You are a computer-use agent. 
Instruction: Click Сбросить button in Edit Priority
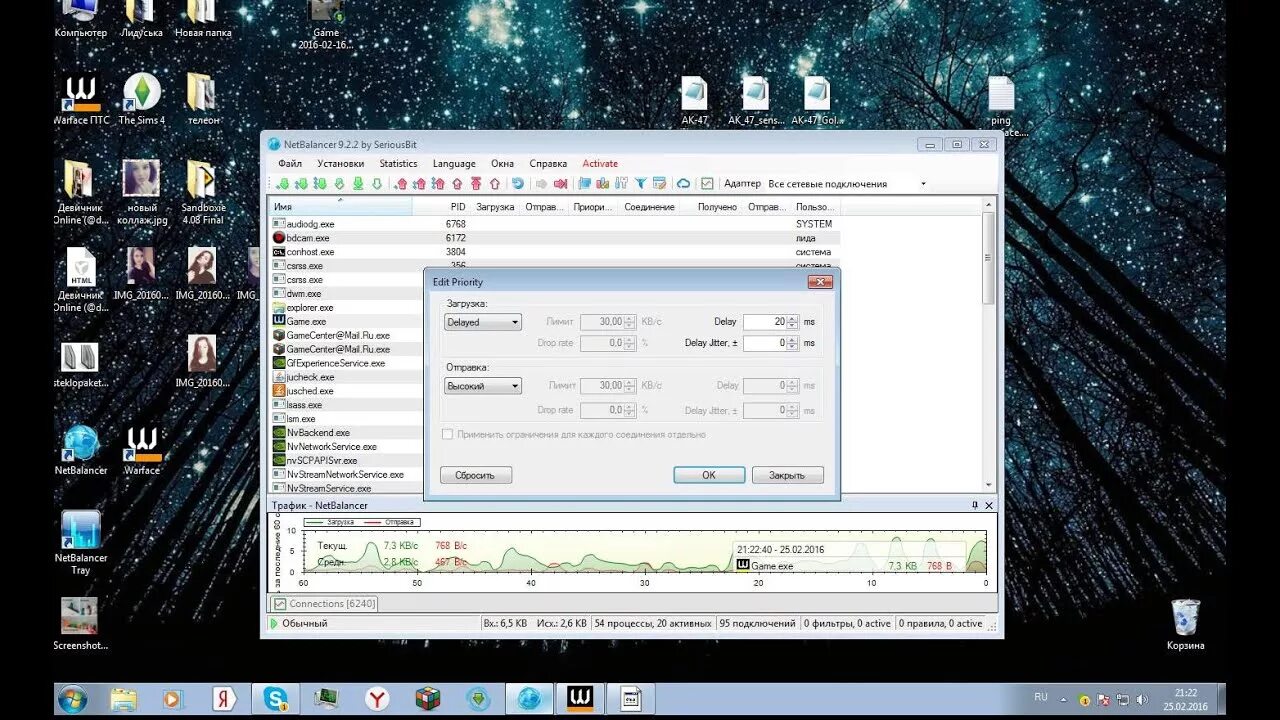click(476, 475)
